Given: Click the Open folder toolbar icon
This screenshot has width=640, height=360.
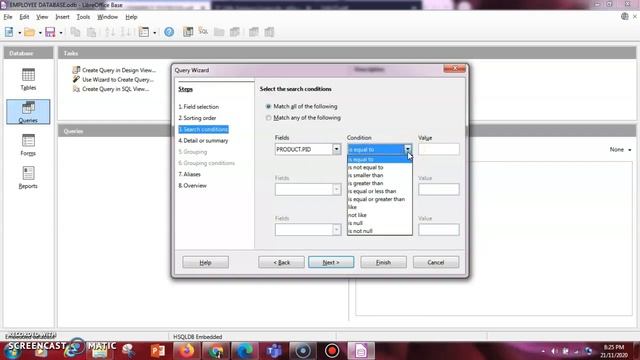Looking at the screenshot, I should coord(29,32).
